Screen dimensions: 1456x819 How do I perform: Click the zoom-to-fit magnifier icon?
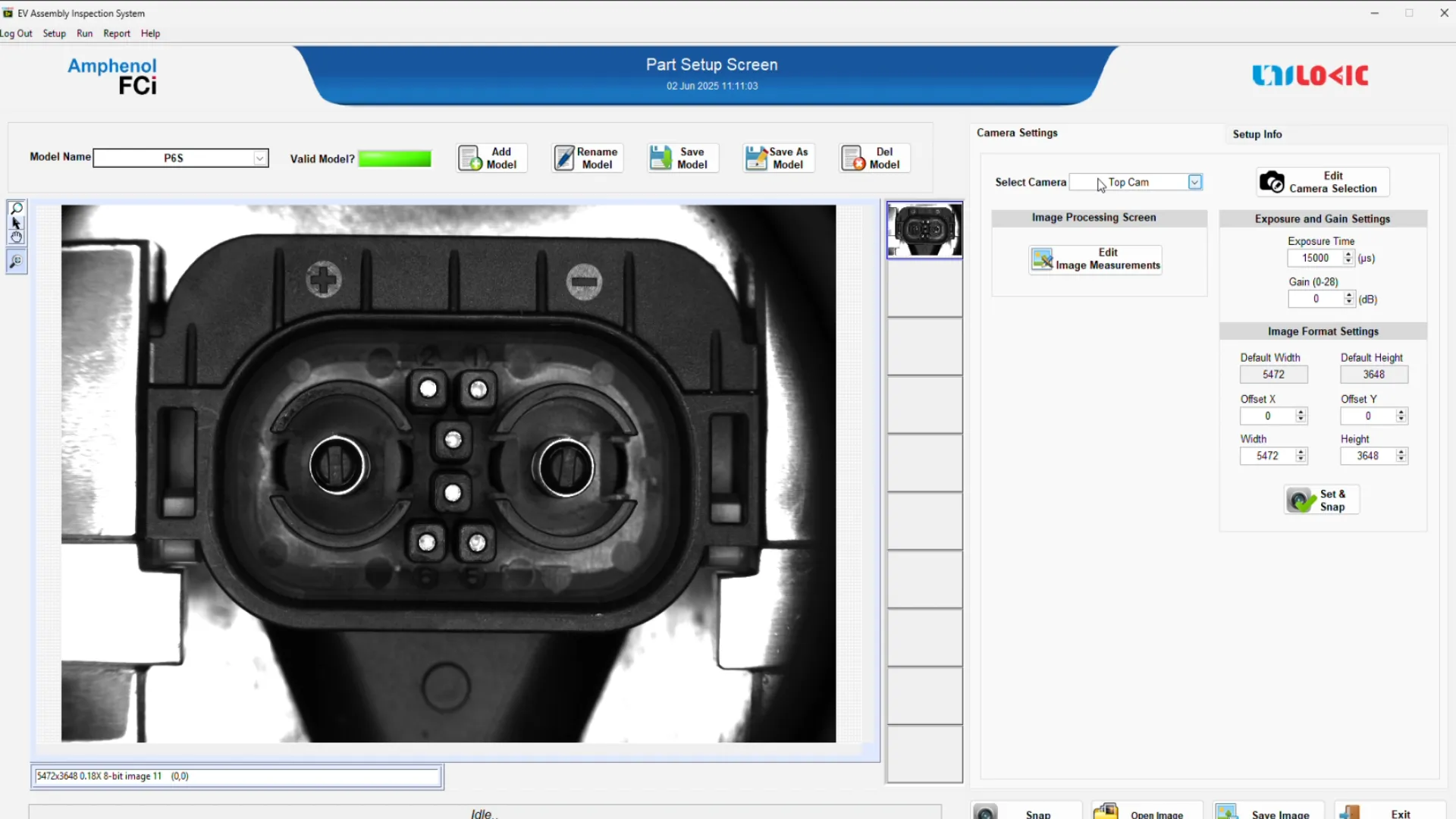[x=16, y=262]
